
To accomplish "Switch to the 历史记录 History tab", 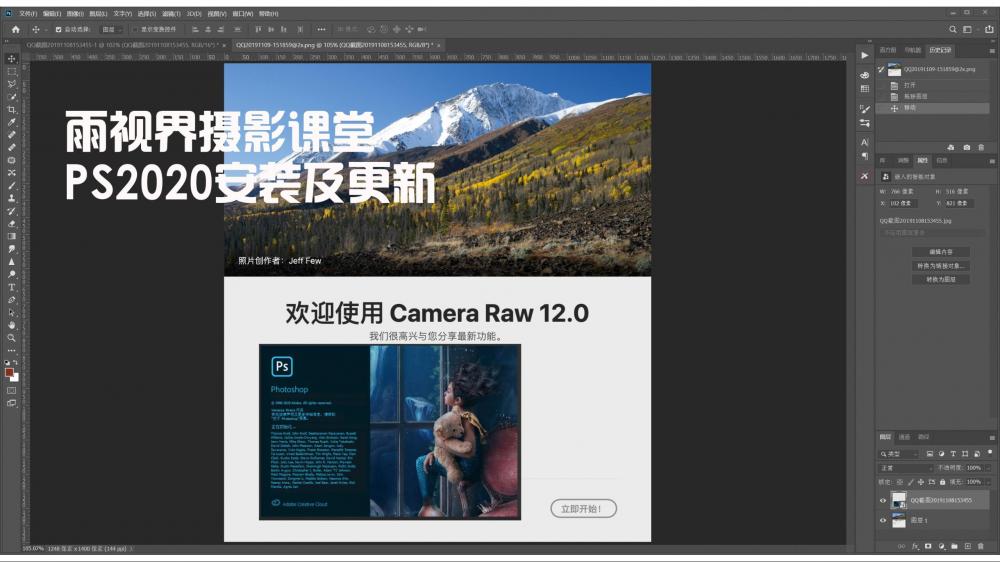I will pos(940,50).
